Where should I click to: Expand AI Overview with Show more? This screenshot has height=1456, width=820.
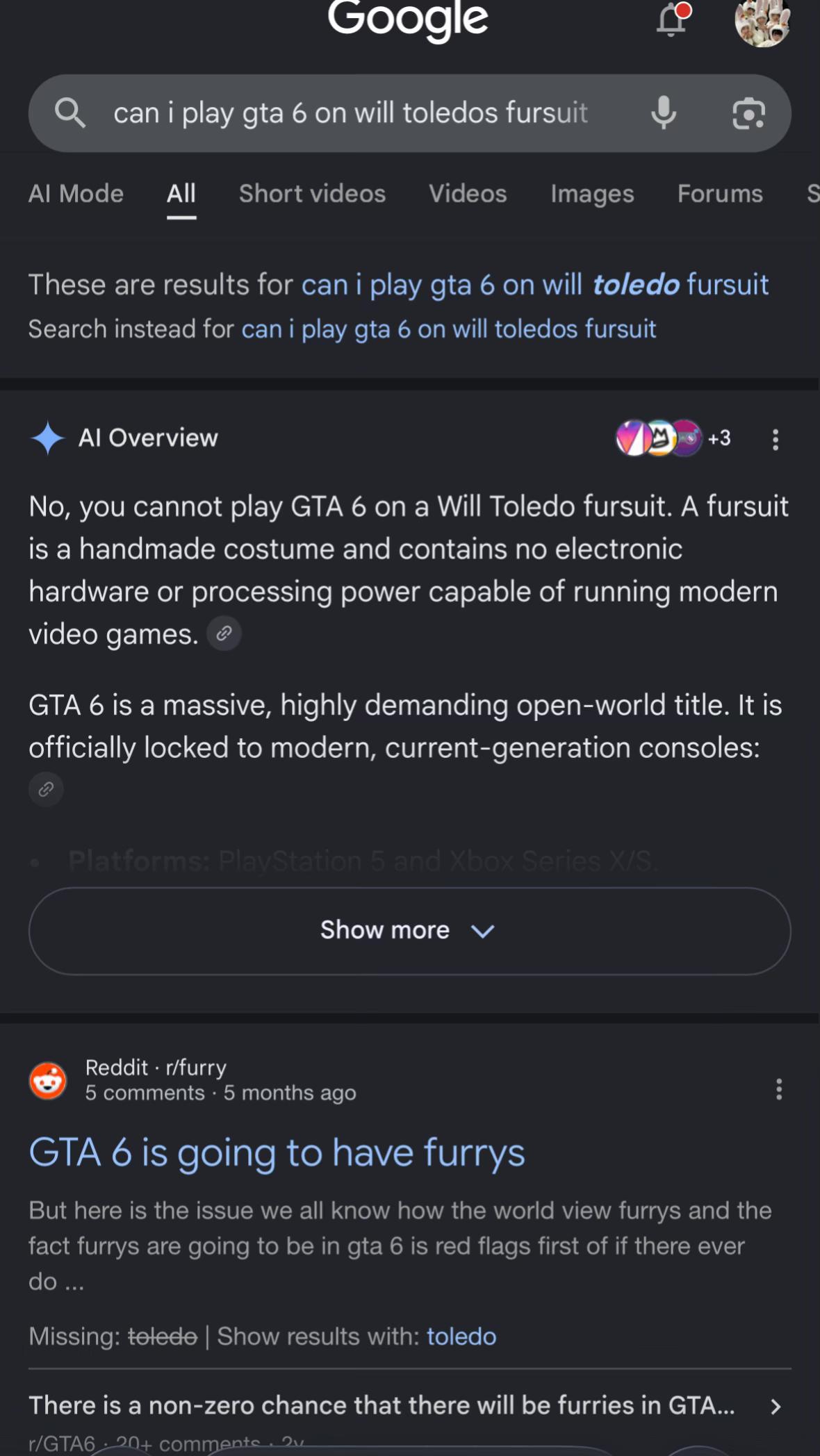[x=410, y=931]
